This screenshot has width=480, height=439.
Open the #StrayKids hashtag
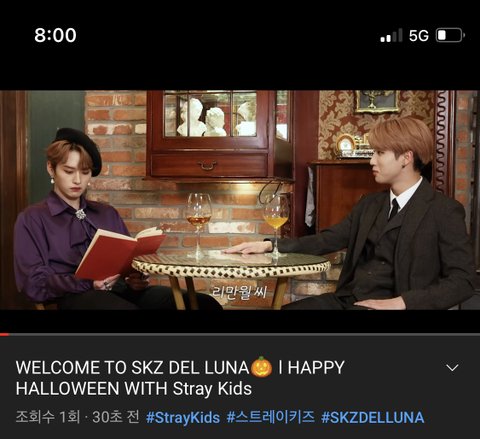tap(183, 417)
